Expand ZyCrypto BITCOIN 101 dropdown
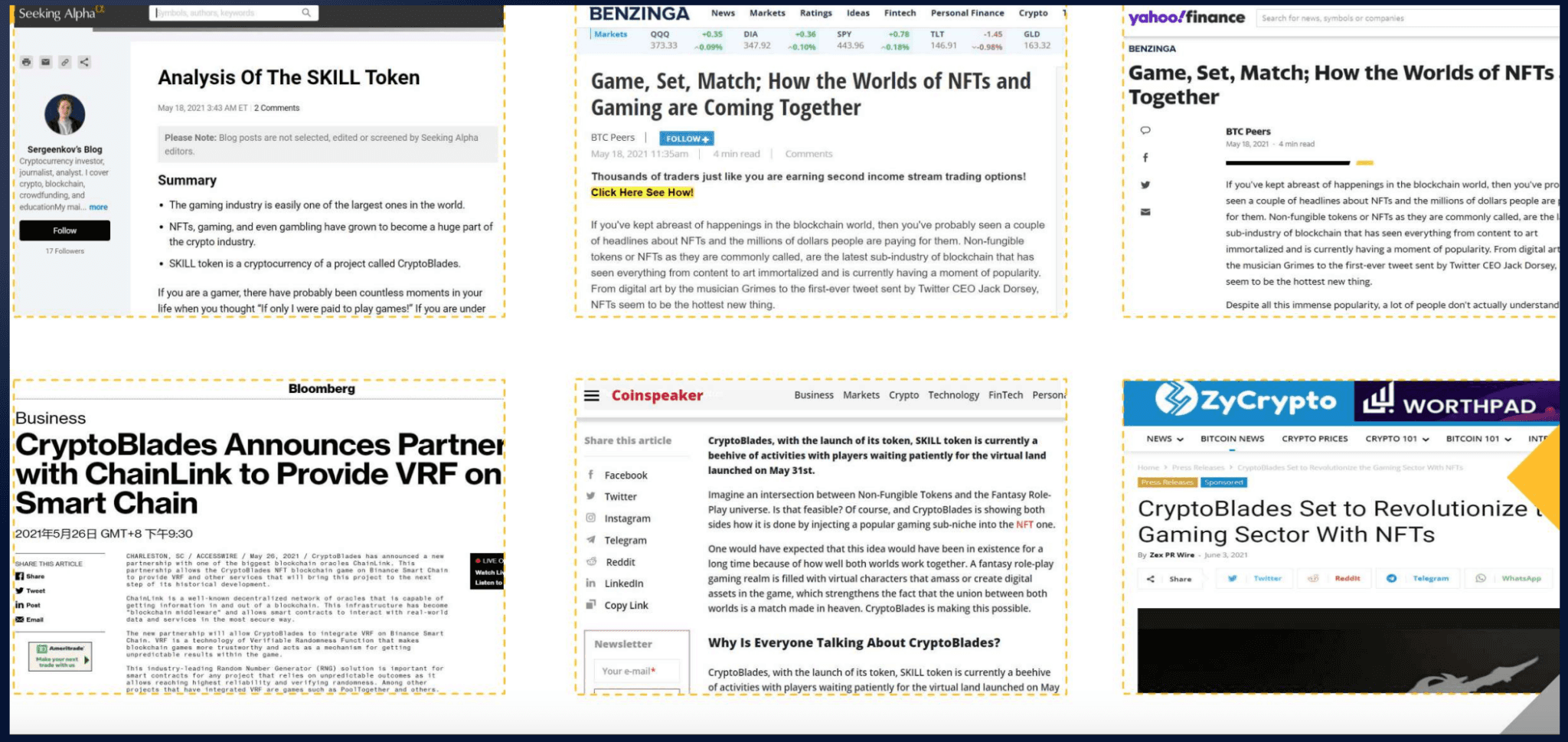Image resolution: width=1568 pixels, height=742 pixels. click(1478, 439)
